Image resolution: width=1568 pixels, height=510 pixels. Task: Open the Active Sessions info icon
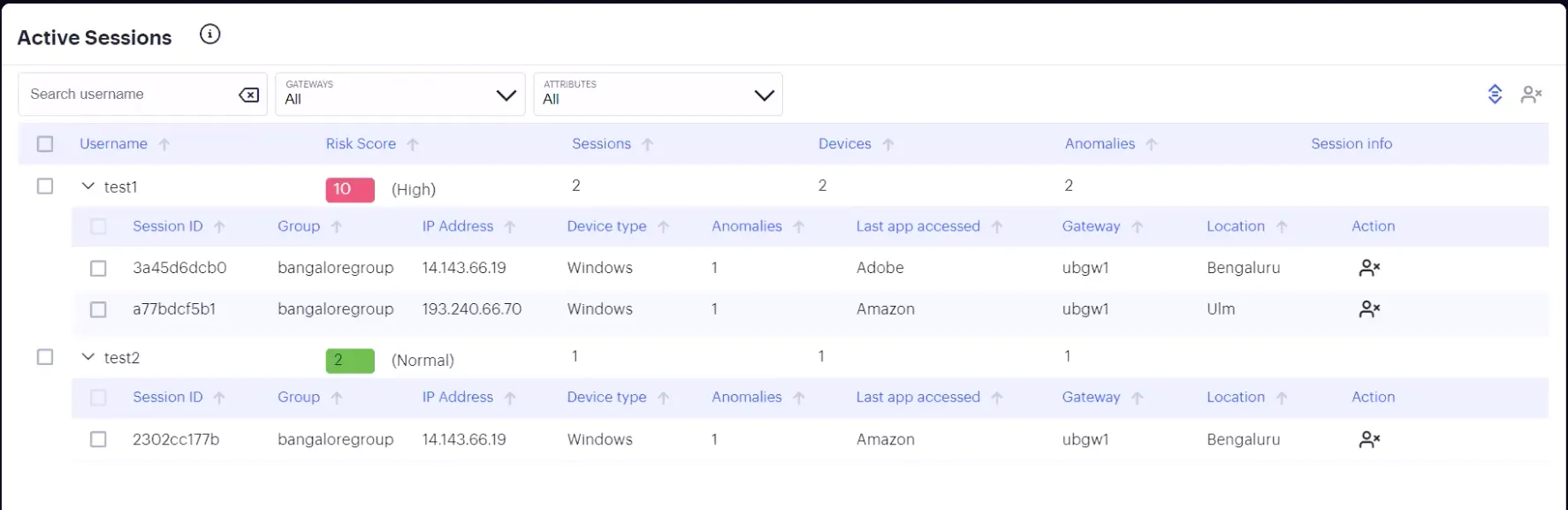pyautogui.click(x=209, y=34)
